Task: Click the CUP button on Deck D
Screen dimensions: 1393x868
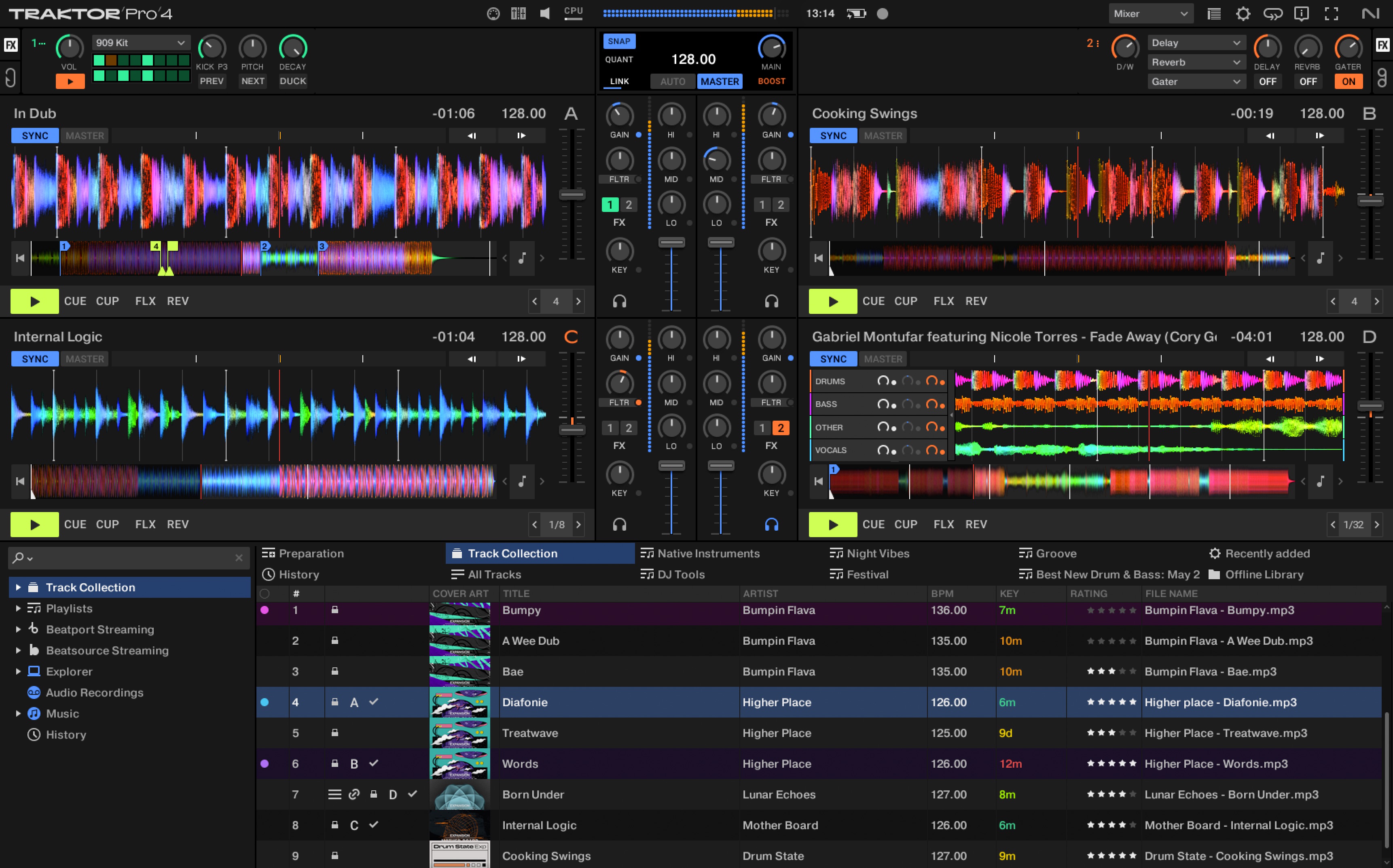Action: [x=907, y=524]
